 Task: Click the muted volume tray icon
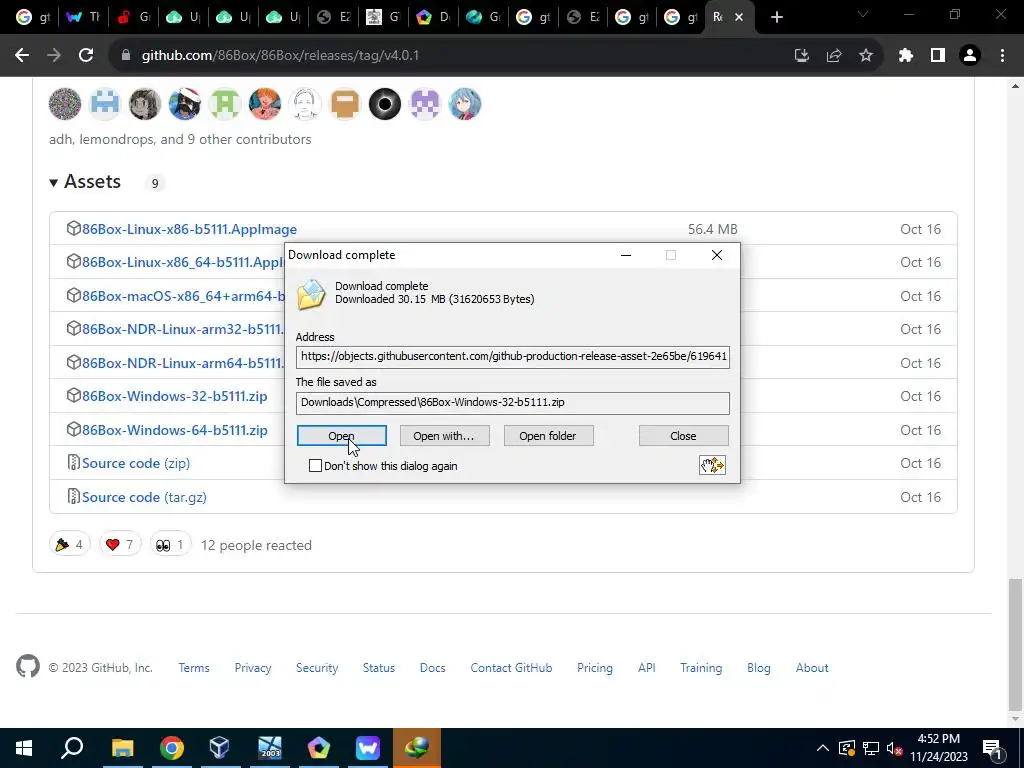[895, 748]
